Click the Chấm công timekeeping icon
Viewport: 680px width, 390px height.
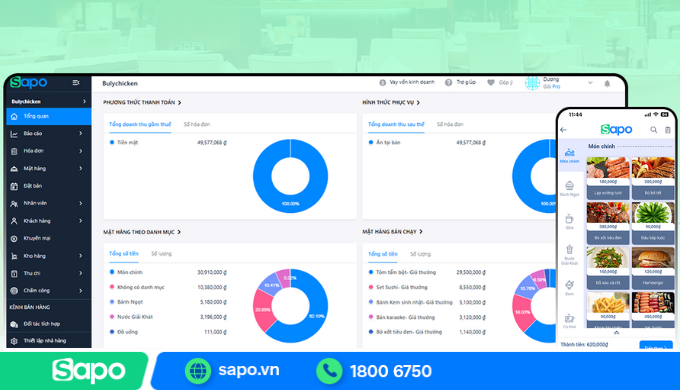point(14,291)
